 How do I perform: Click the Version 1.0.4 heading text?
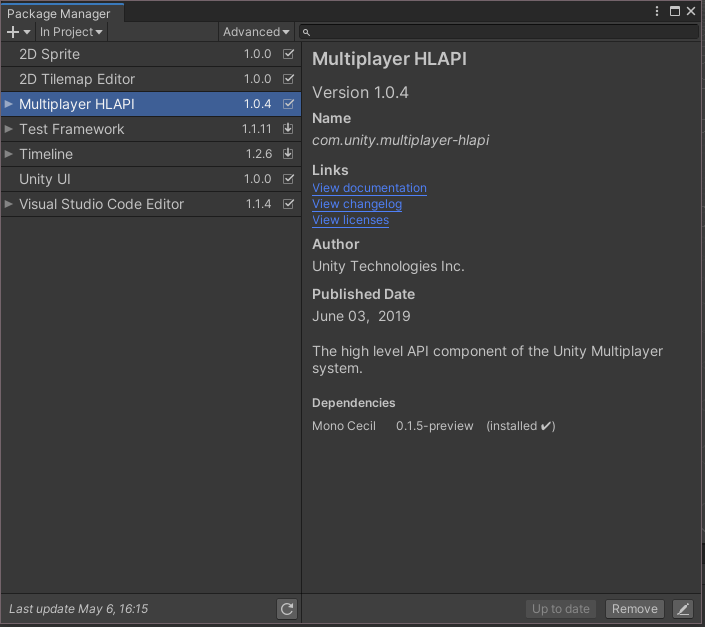360,93
